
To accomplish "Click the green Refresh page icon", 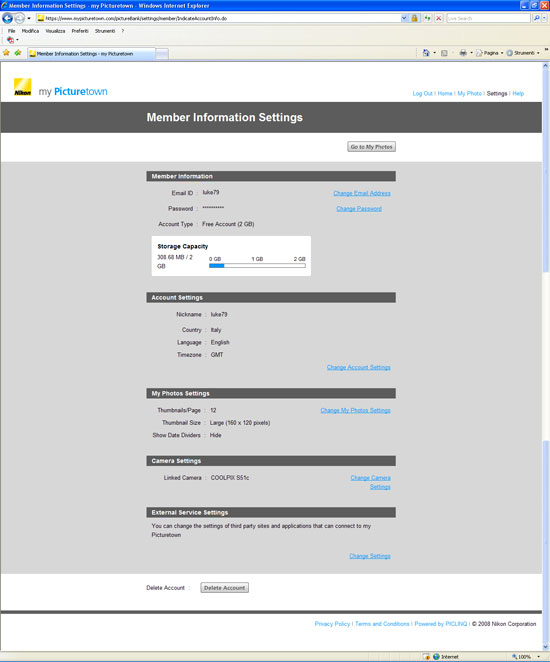I will 427,18.
